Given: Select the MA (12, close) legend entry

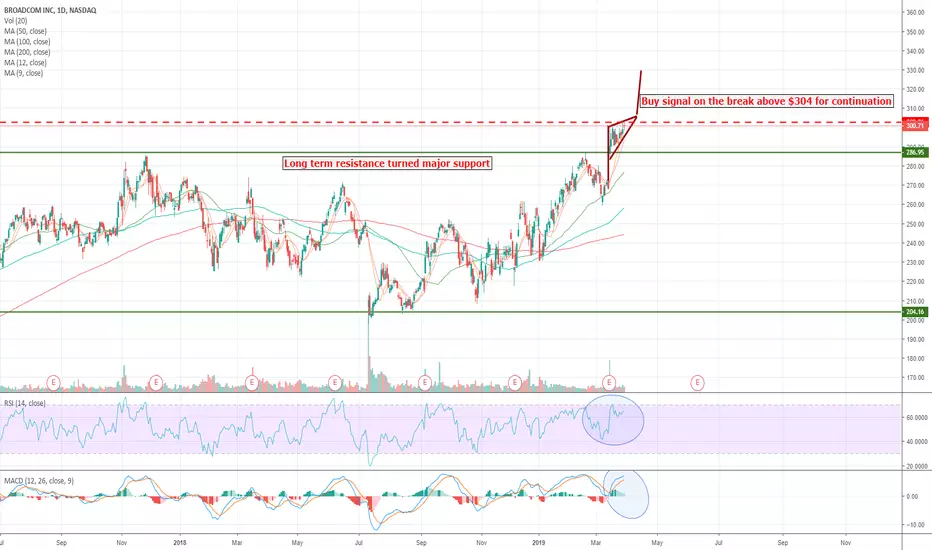Looking at the screenshot, I should pos(25,62).
